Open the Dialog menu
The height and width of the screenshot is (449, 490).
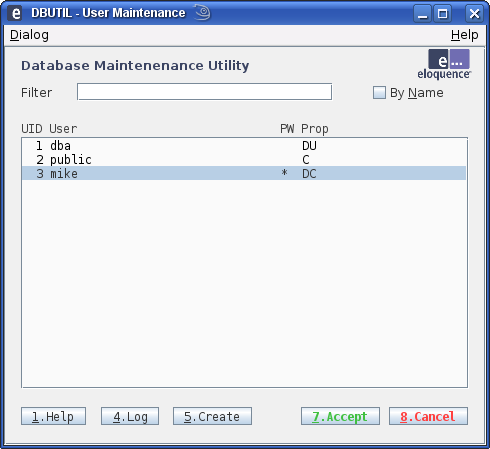tap(29, 35)
